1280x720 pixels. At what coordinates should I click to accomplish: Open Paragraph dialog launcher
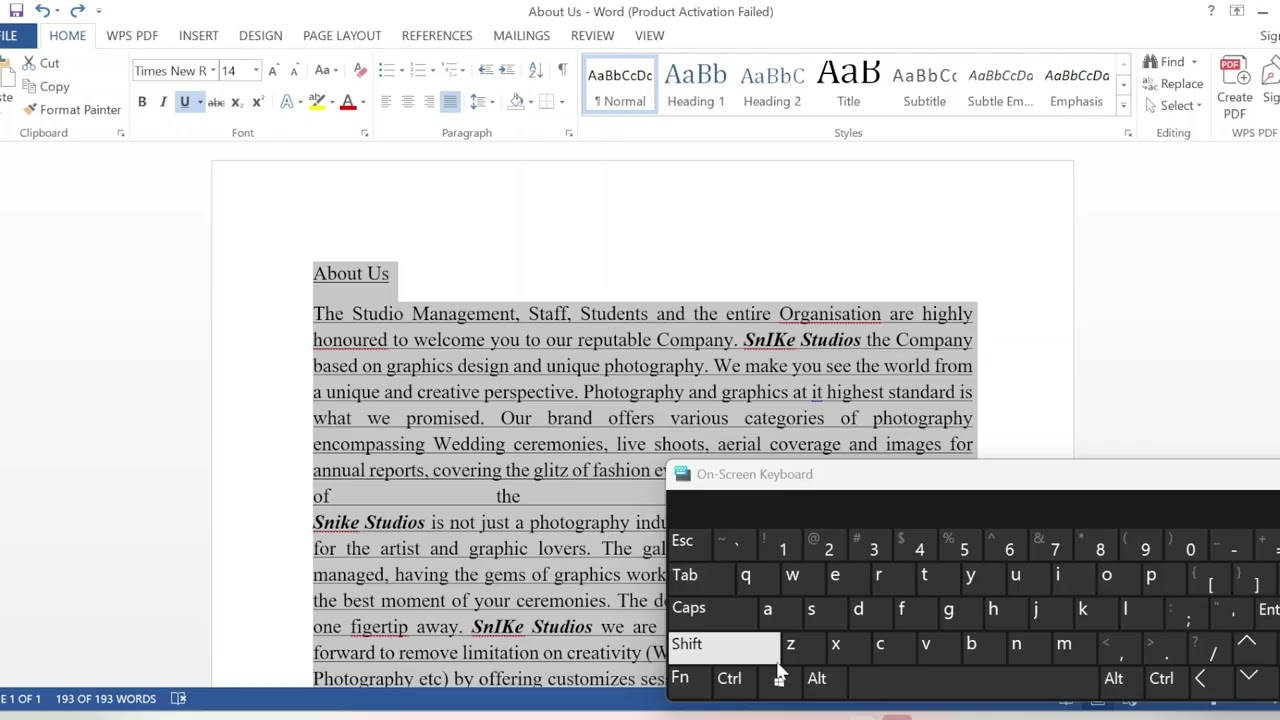(x=568, y=133)
